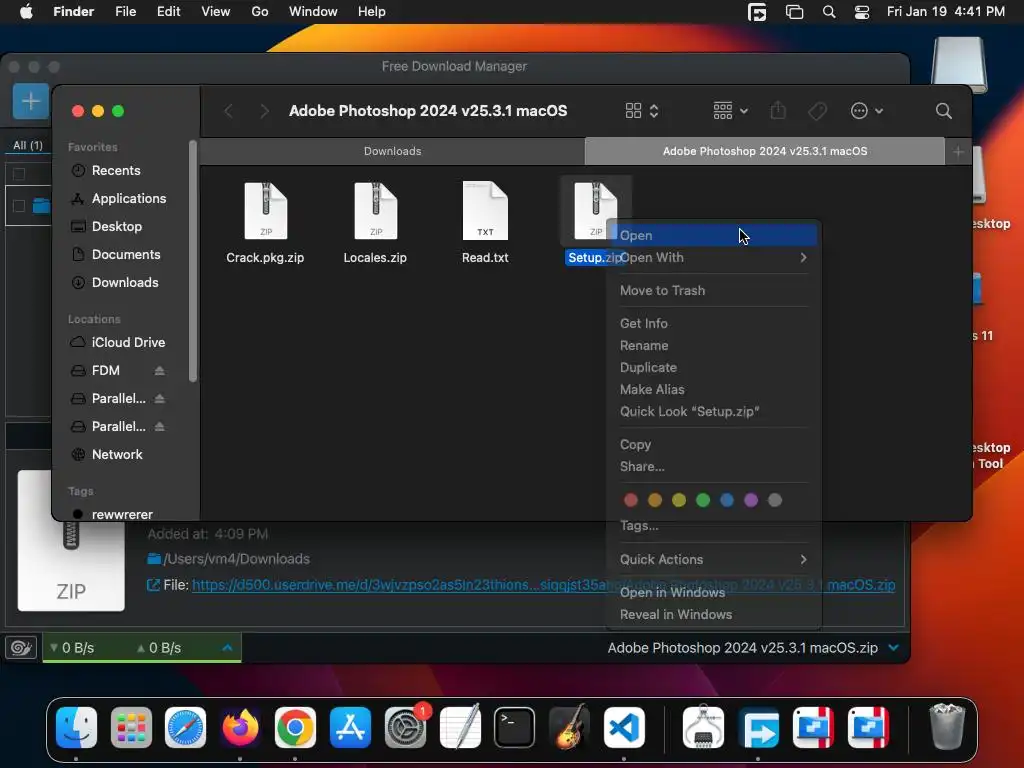Click the Share toolbar icon in Finder

pos(778,110)
